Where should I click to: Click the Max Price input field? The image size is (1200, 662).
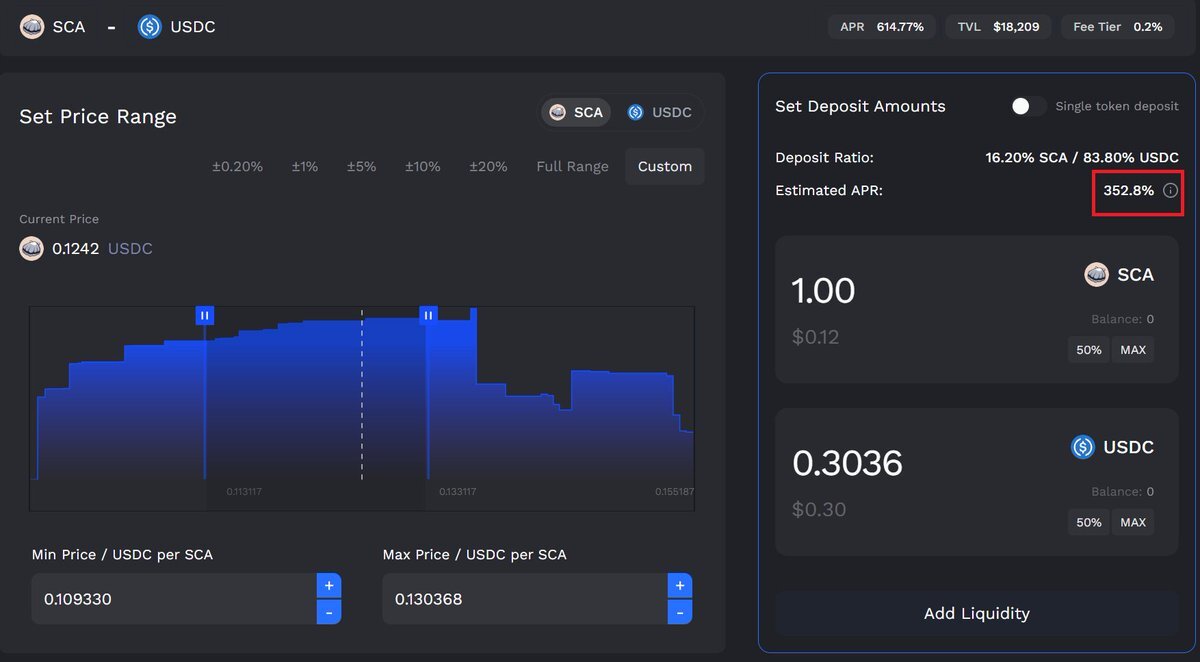pos(524,599)
